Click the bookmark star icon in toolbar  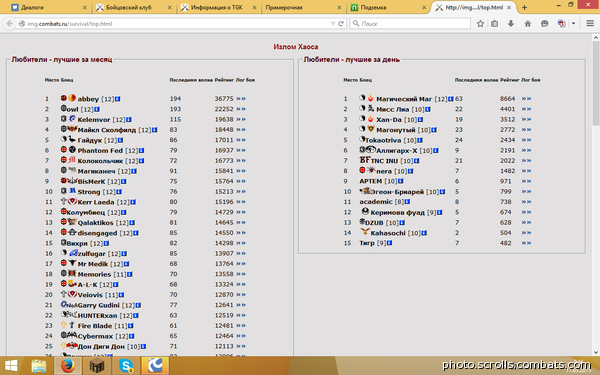tap(480, 24)
